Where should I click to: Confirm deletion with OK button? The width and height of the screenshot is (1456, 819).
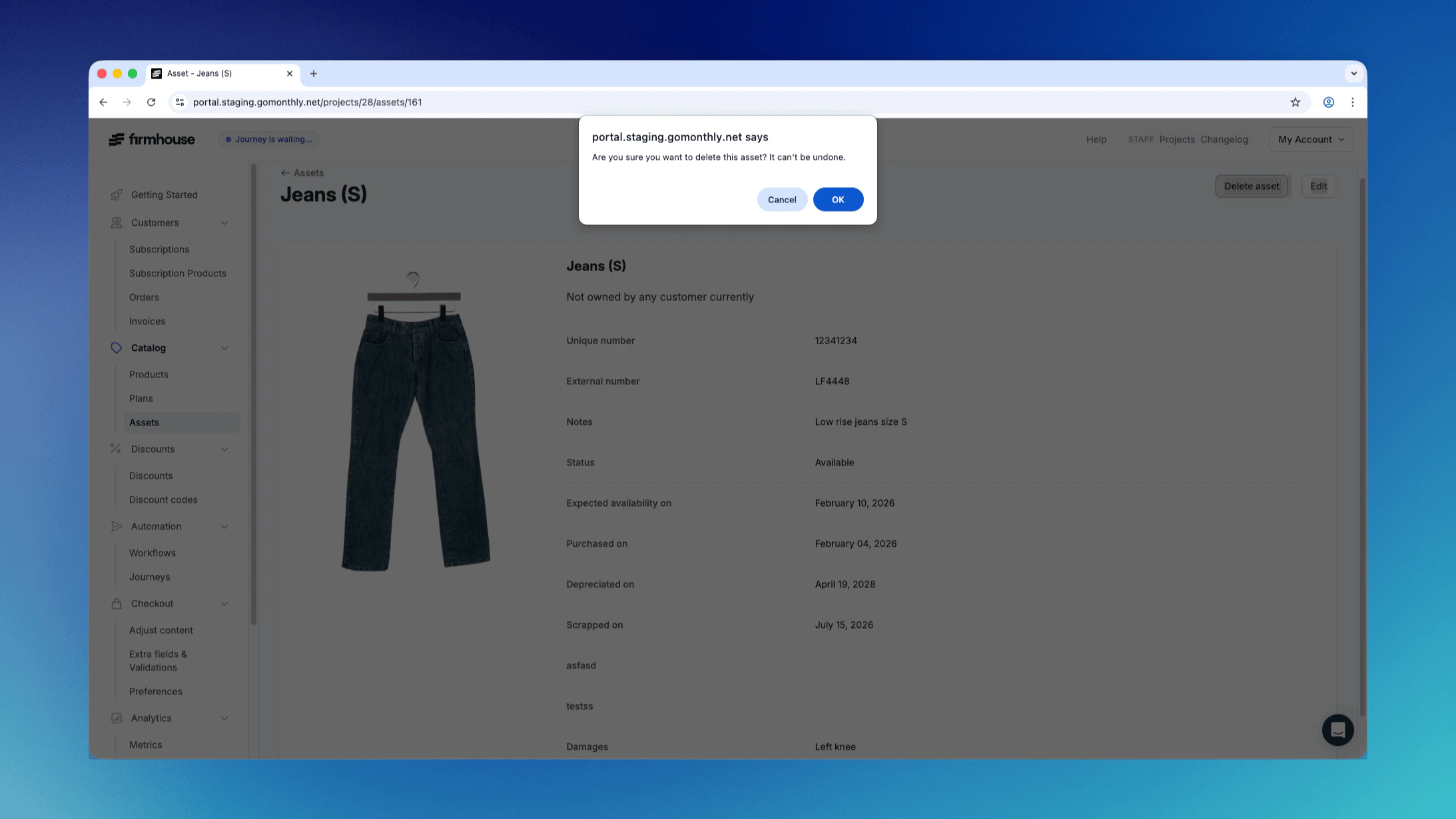pos(838,199)
